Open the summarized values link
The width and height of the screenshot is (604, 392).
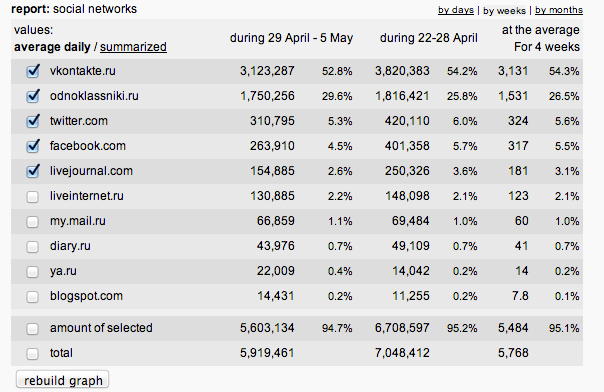[x=133, y=47]
